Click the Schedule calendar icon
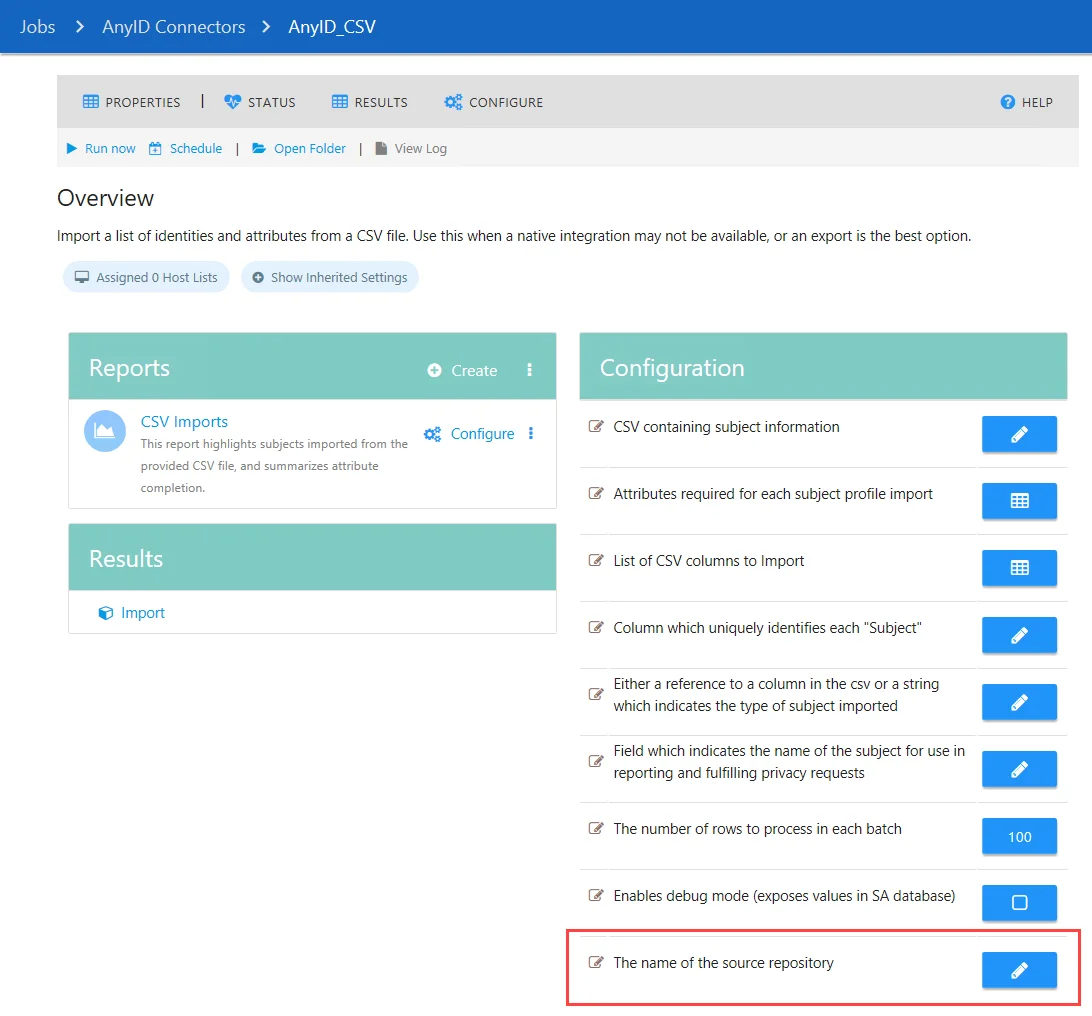 click(x=155, y=148)
